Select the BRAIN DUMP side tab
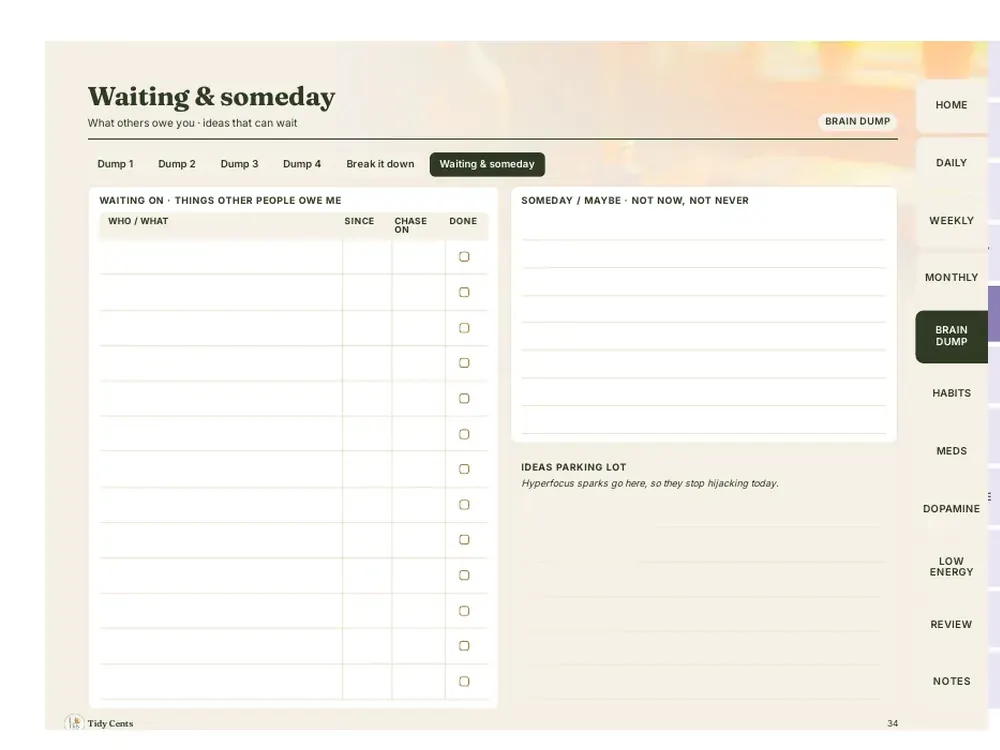This screenshot has height=750, width=1000. (x=951, y=336)
